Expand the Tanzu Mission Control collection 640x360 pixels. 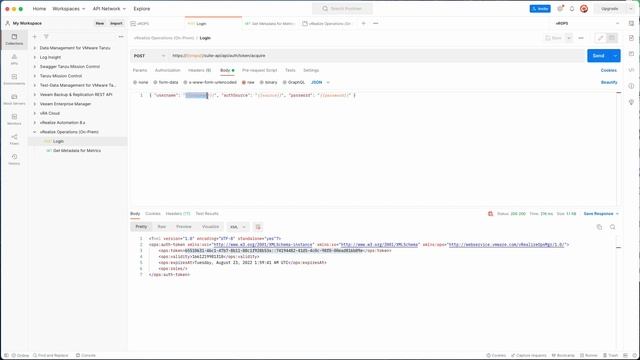35,76
